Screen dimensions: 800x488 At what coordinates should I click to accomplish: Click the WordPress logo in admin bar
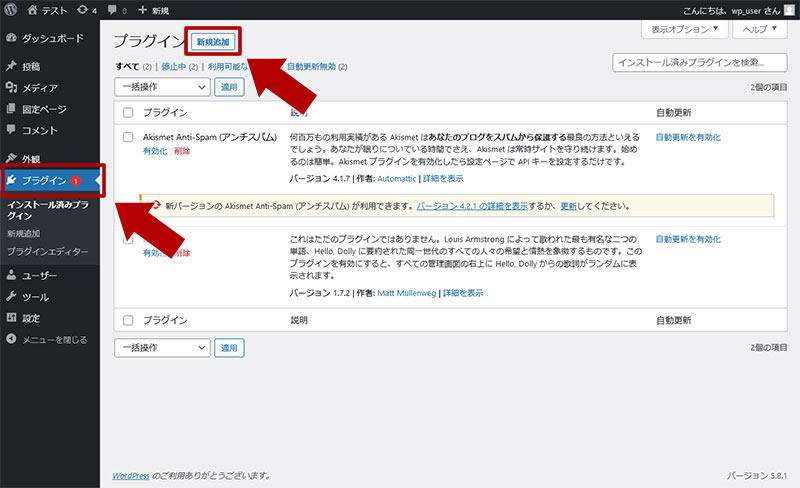[x=10, y=10]
